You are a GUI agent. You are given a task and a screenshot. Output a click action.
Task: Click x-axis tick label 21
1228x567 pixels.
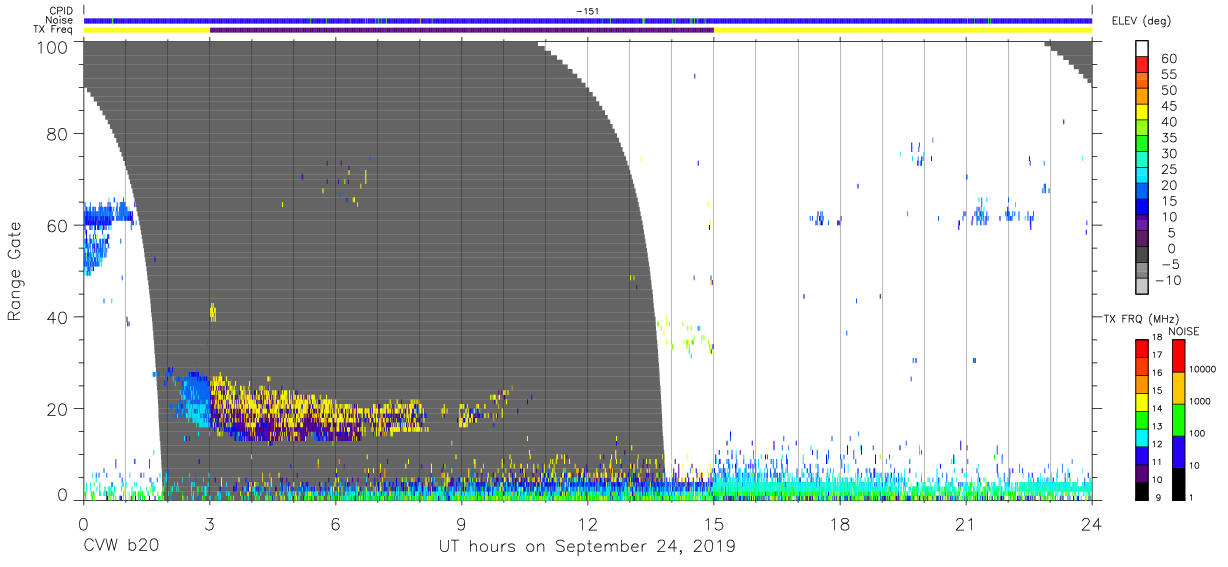pos(966,524)
